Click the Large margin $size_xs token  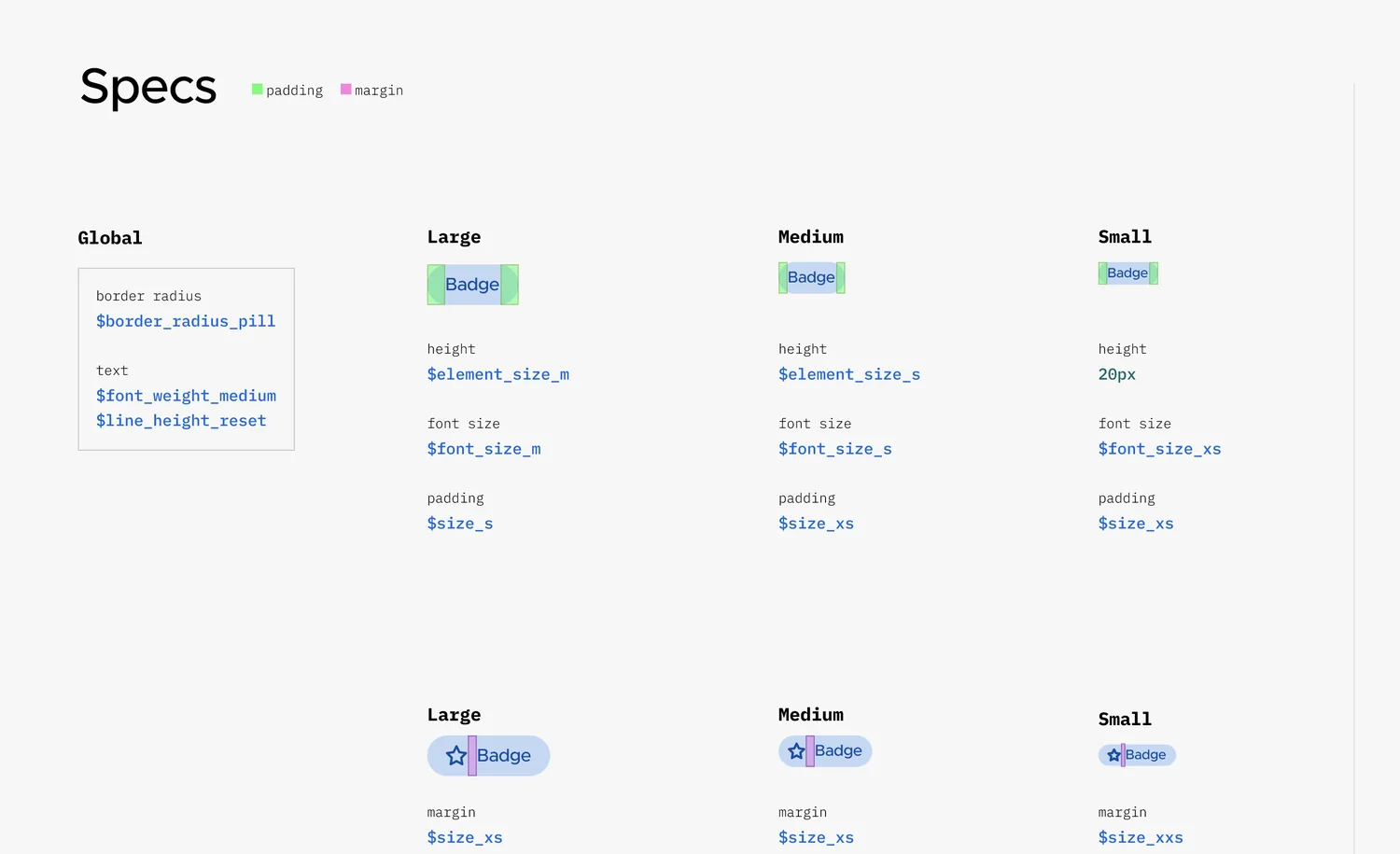coord(465,838)
